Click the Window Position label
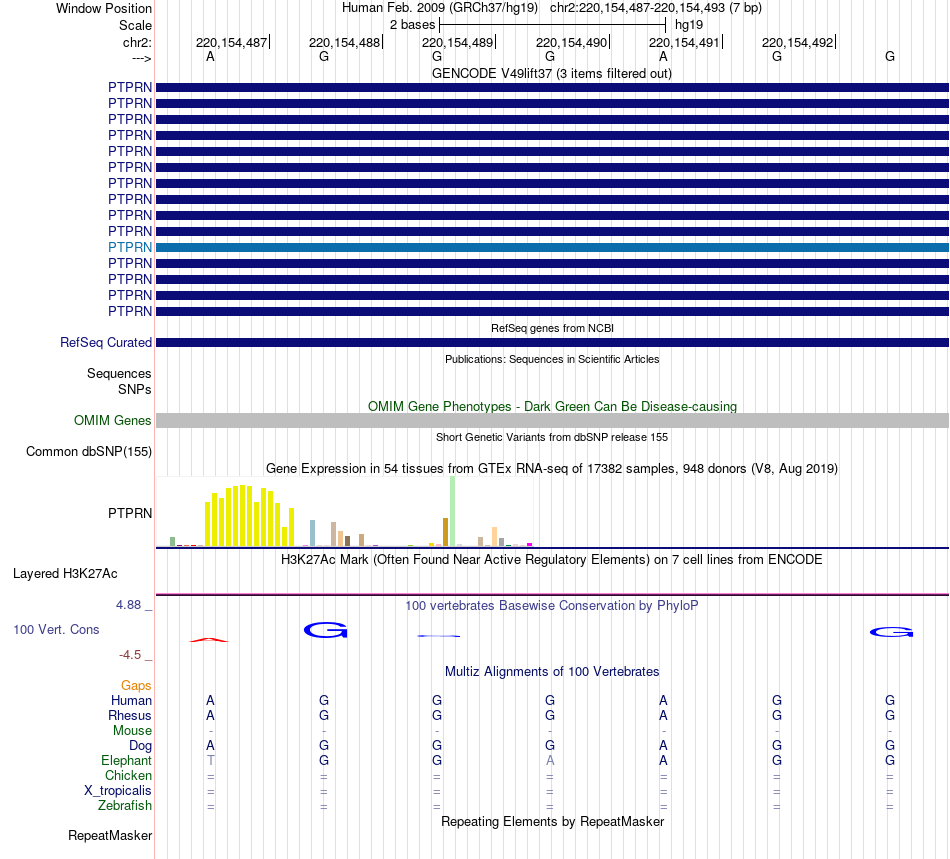Screen dimensions: 950x859 pos(104,8)
